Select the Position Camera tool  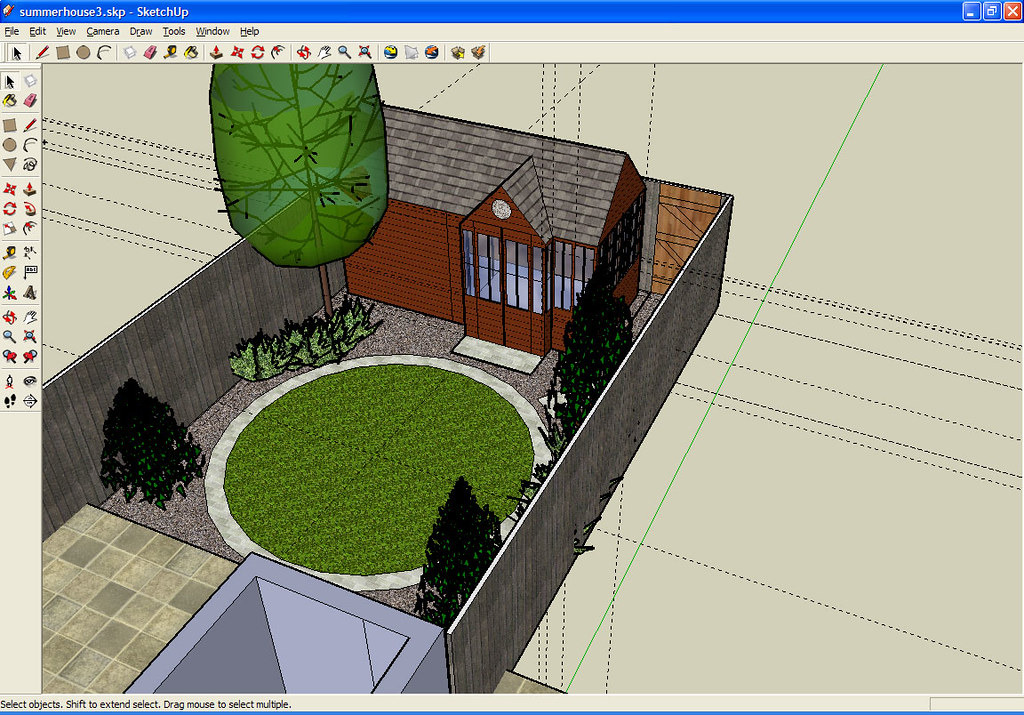tap(10, 381)
